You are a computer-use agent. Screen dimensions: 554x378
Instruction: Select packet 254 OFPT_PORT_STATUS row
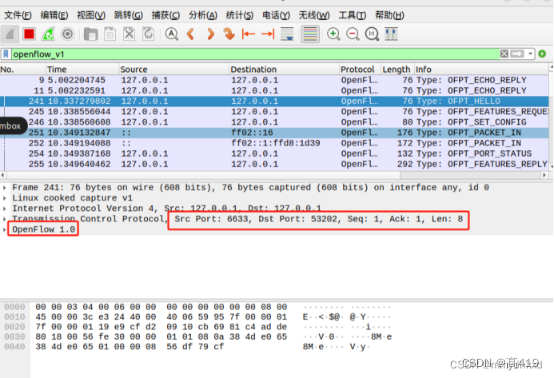pos(275,154)
